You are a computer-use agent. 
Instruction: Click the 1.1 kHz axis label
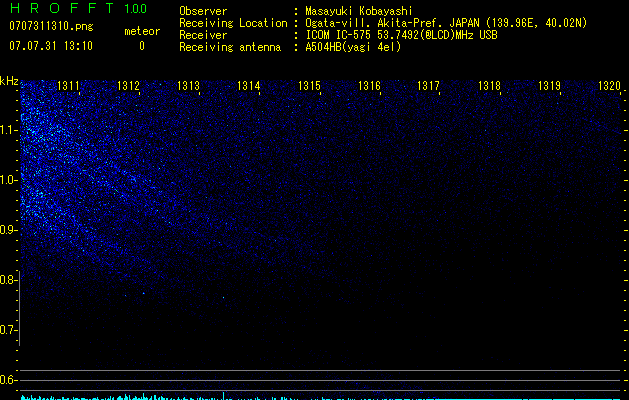pos(8,130)
